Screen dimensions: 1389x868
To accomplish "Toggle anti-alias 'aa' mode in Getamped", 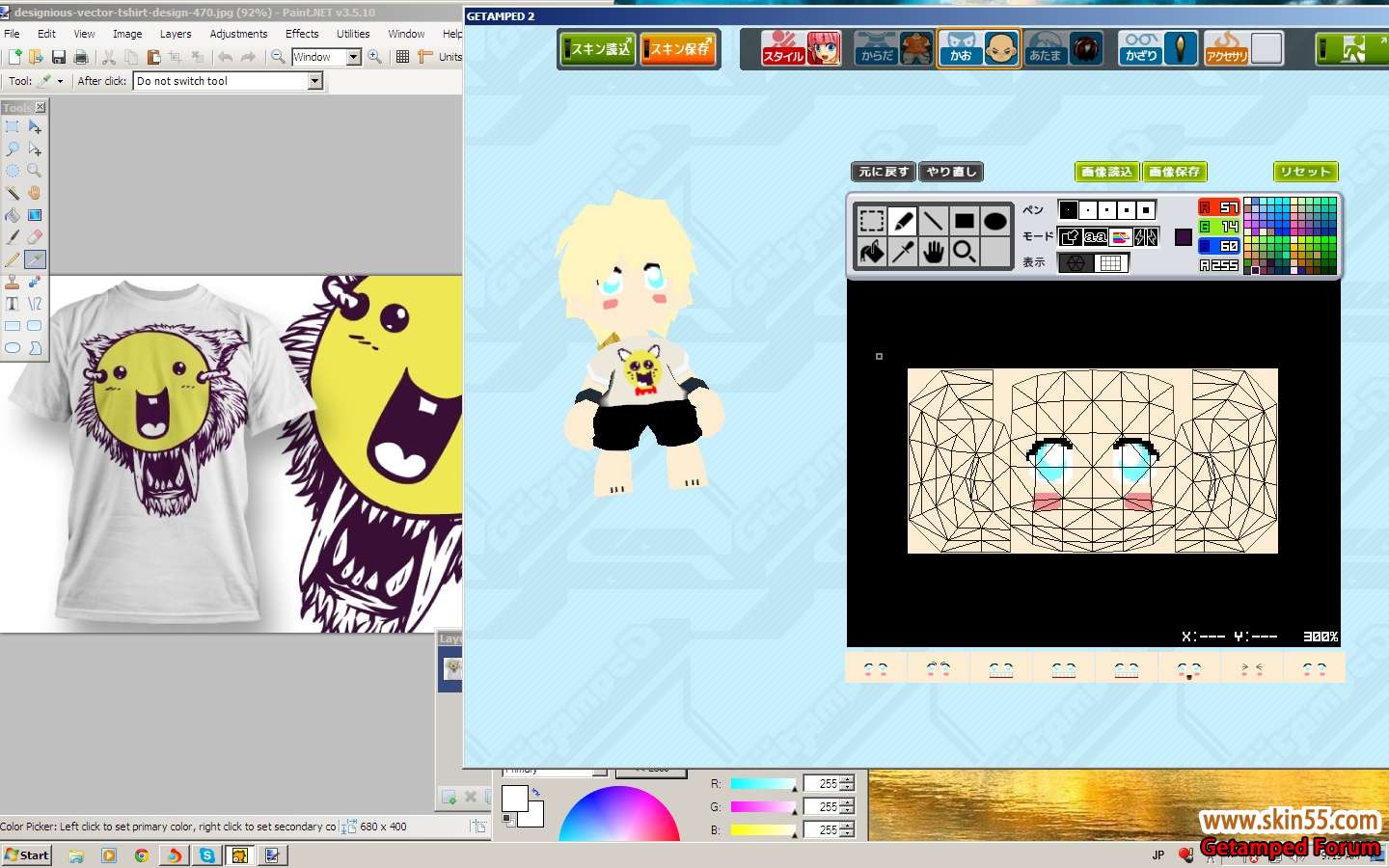I will pos(1095,236).
